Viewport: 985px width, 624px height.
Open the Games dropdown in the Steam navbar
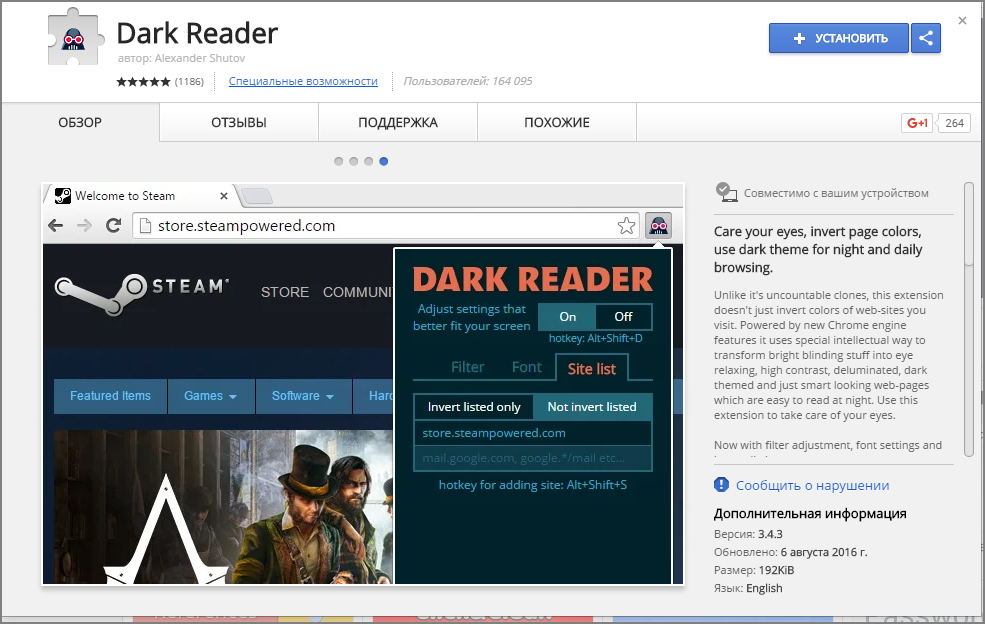point(210,396)
